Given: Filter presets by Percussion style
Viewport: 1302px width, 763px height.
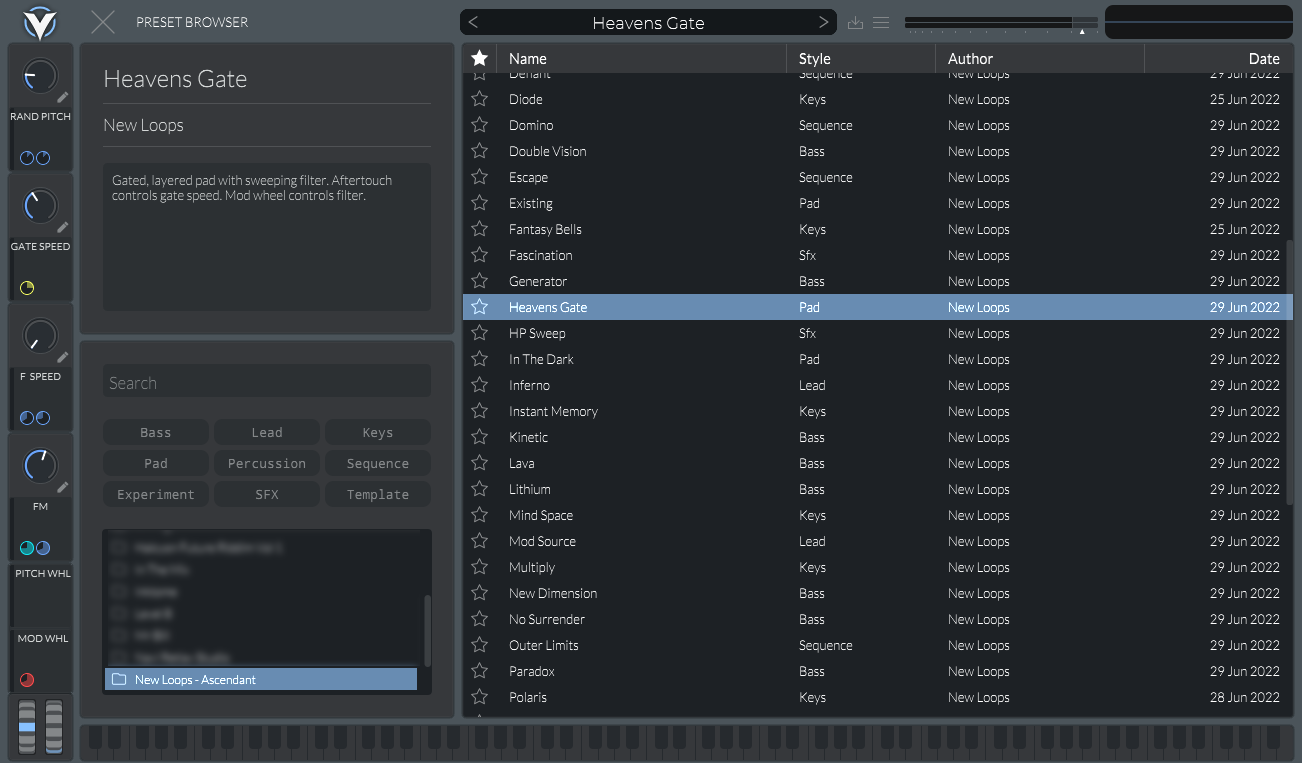Looking at the screenshot, I should pyautogui.click(x=267, y=464).
